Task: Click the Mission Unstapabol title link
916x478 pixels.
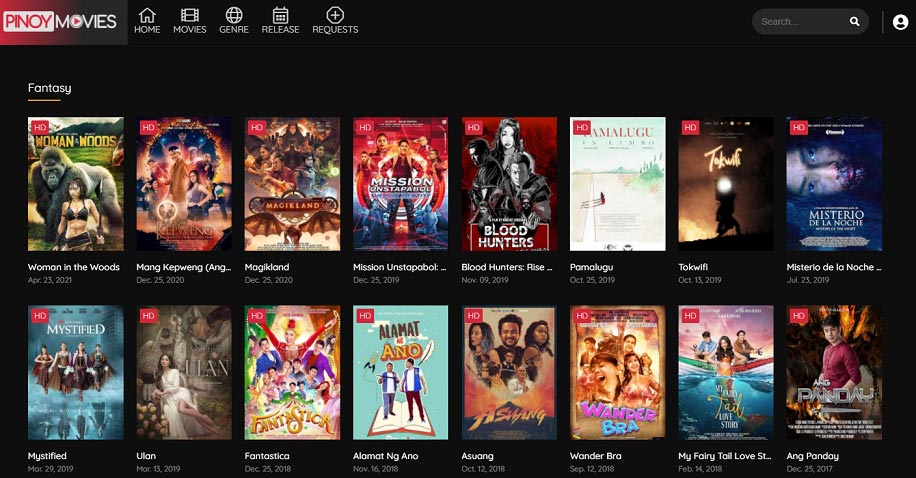Action: tap(400, 267)
